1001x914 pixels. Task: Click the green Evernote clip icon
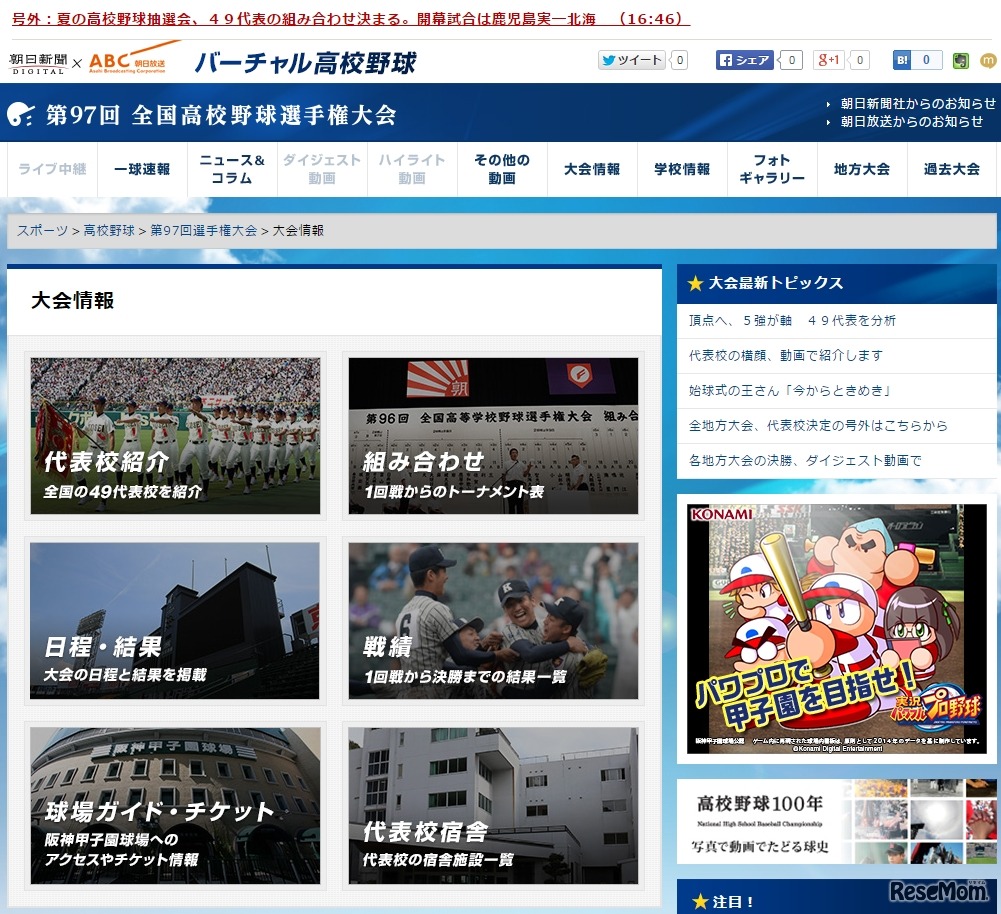click(x=961, y=60)
